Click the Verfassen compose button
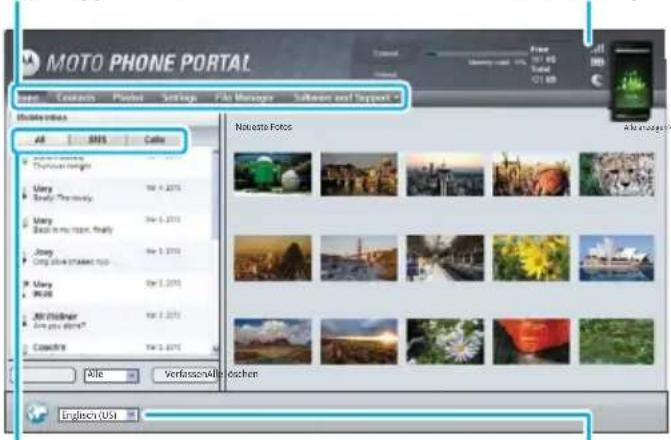Image resolution: width=671 pixels, height=440 pixels. (x=187, y=375)
